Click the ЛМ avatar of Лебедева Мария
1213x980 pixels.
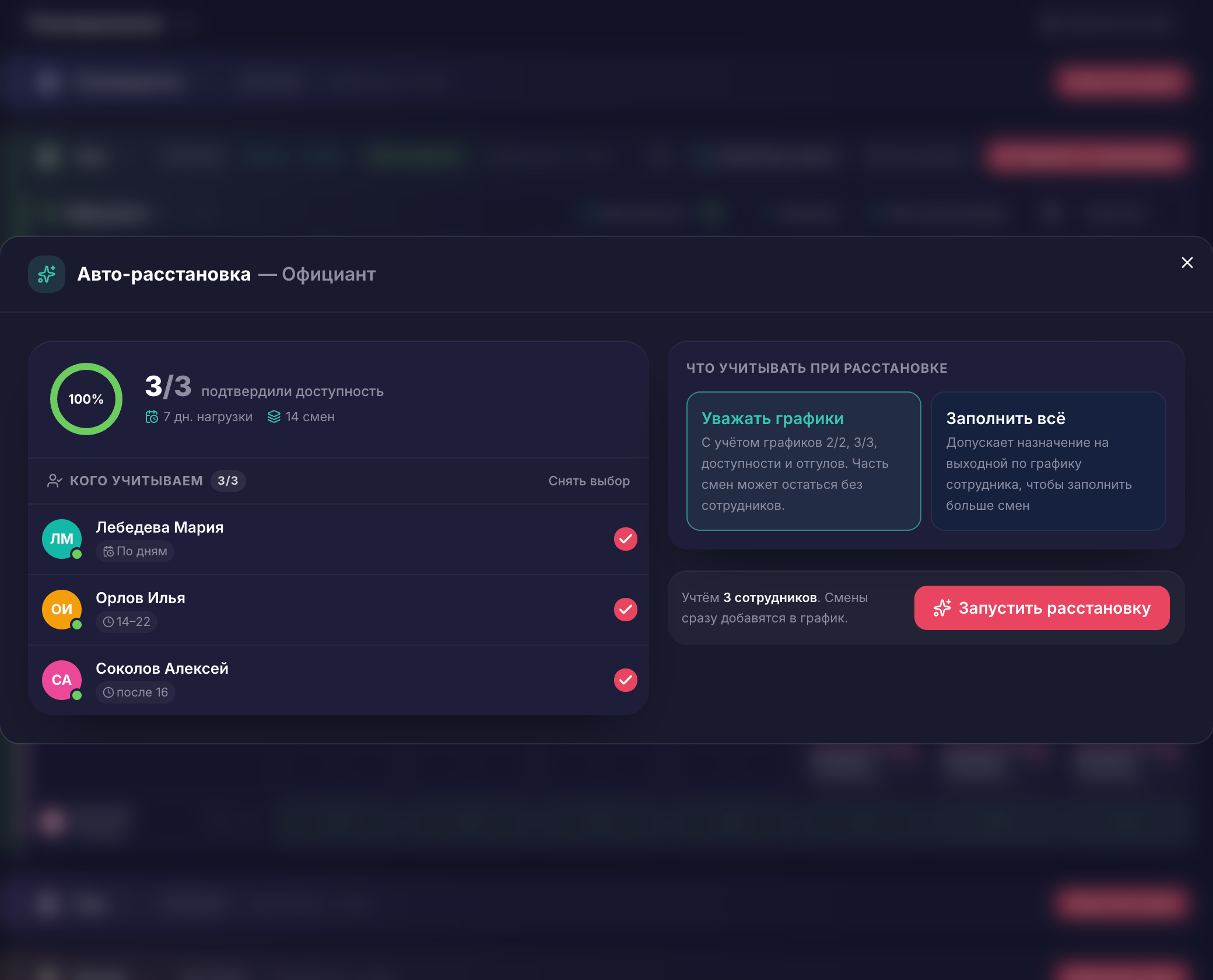pyautogui.click(x=62, y=539)
